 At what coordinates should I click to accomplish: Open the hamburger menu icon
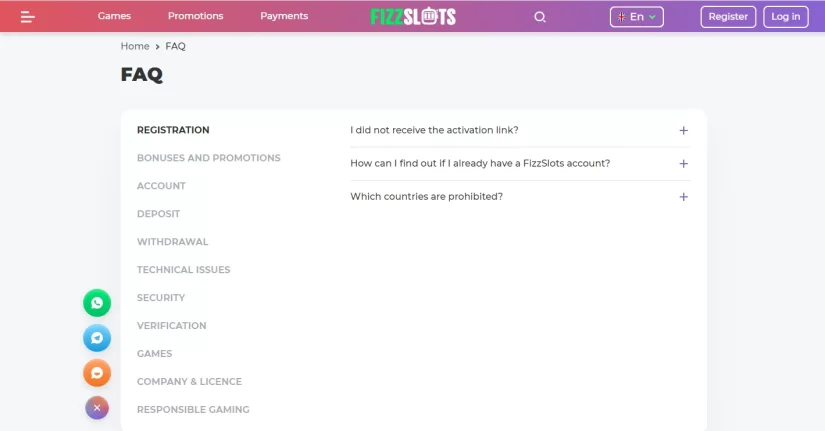point(27,17)
